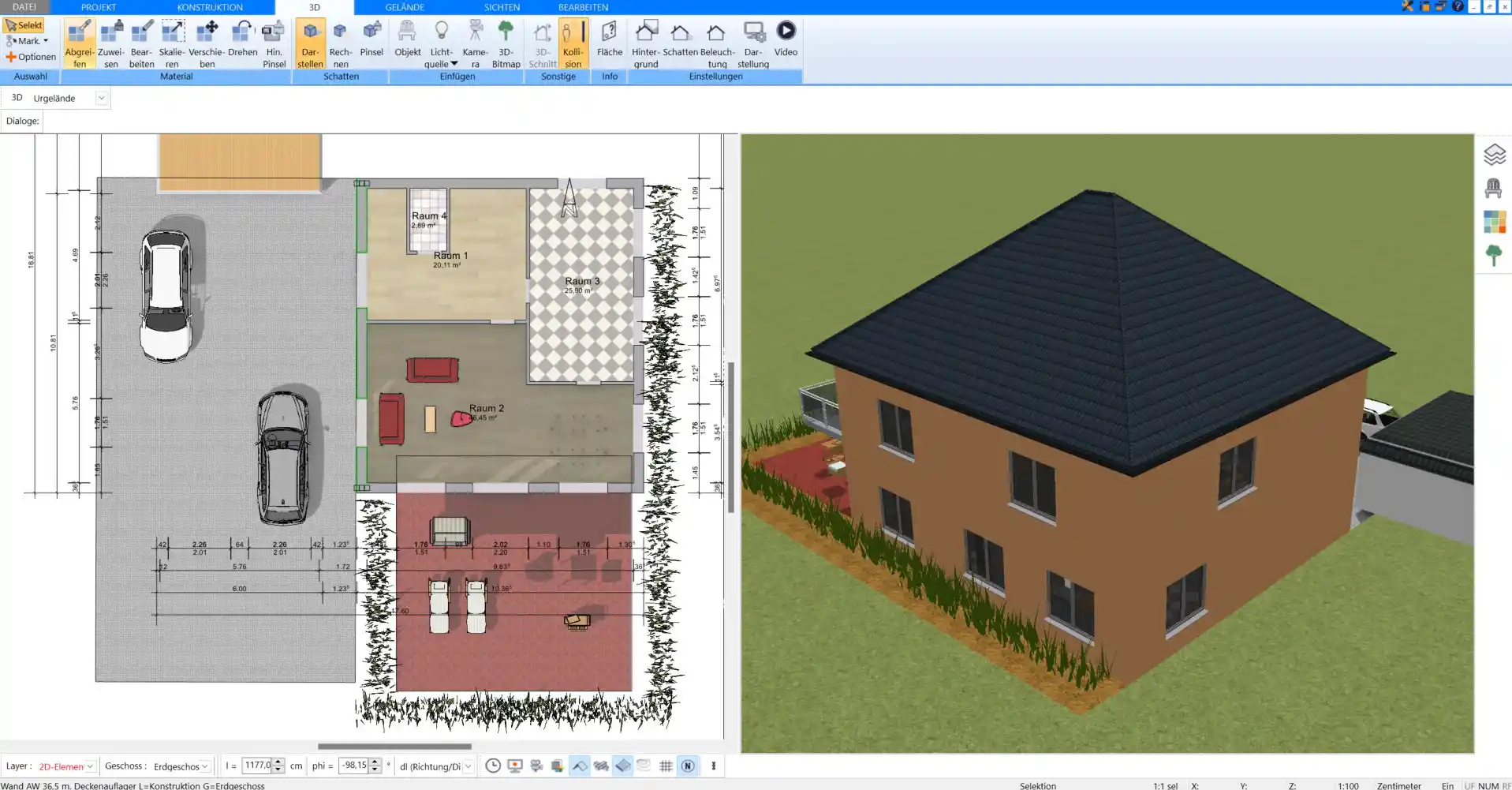Decrease the phi angle stepper
Screen dimensions: 1512x790
(x=375, y=769)
